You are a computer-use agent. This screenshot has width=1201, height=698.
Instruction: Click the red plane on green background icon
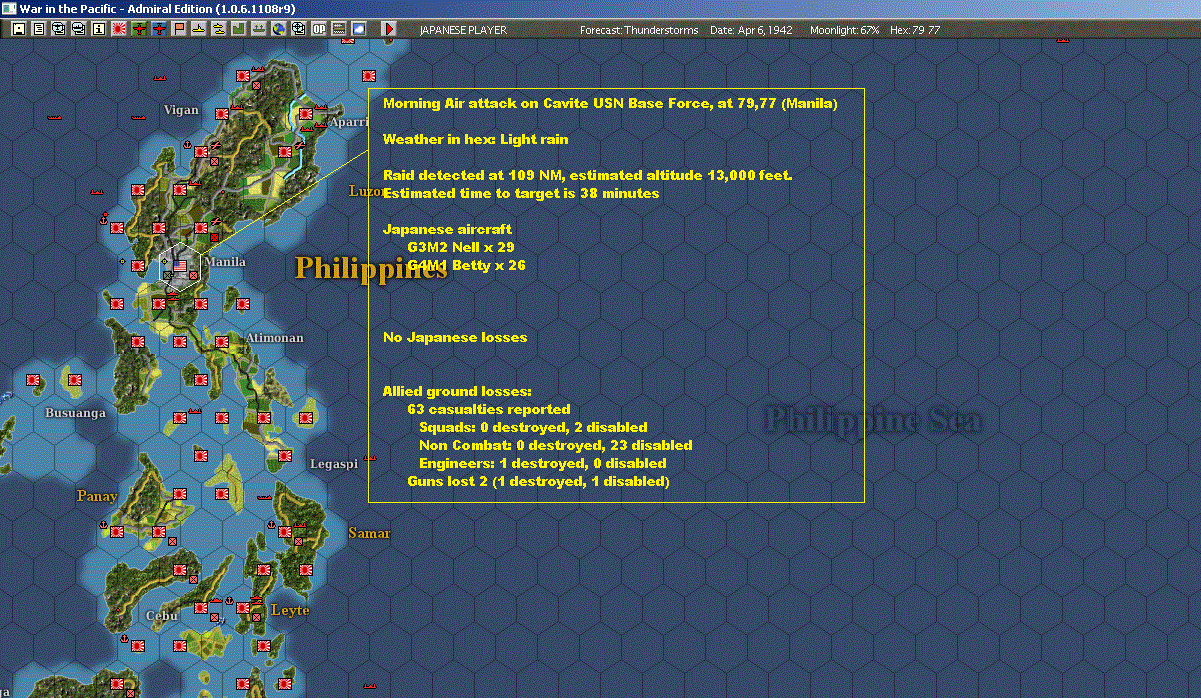coord(139,29)
